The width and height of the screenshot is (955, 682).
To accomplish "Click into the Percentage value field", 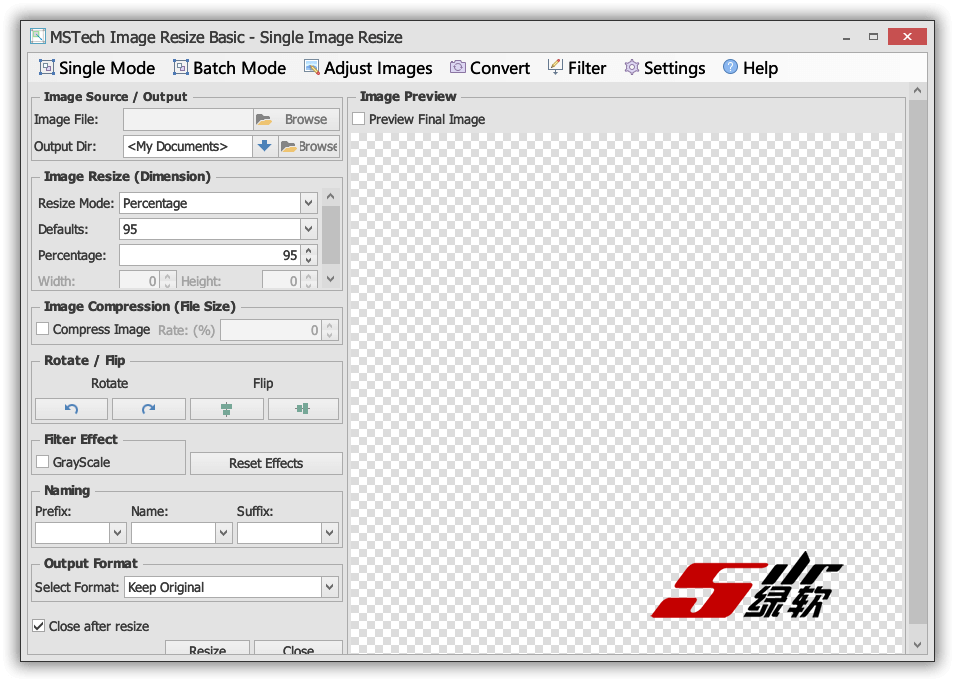I will point(209,255).
